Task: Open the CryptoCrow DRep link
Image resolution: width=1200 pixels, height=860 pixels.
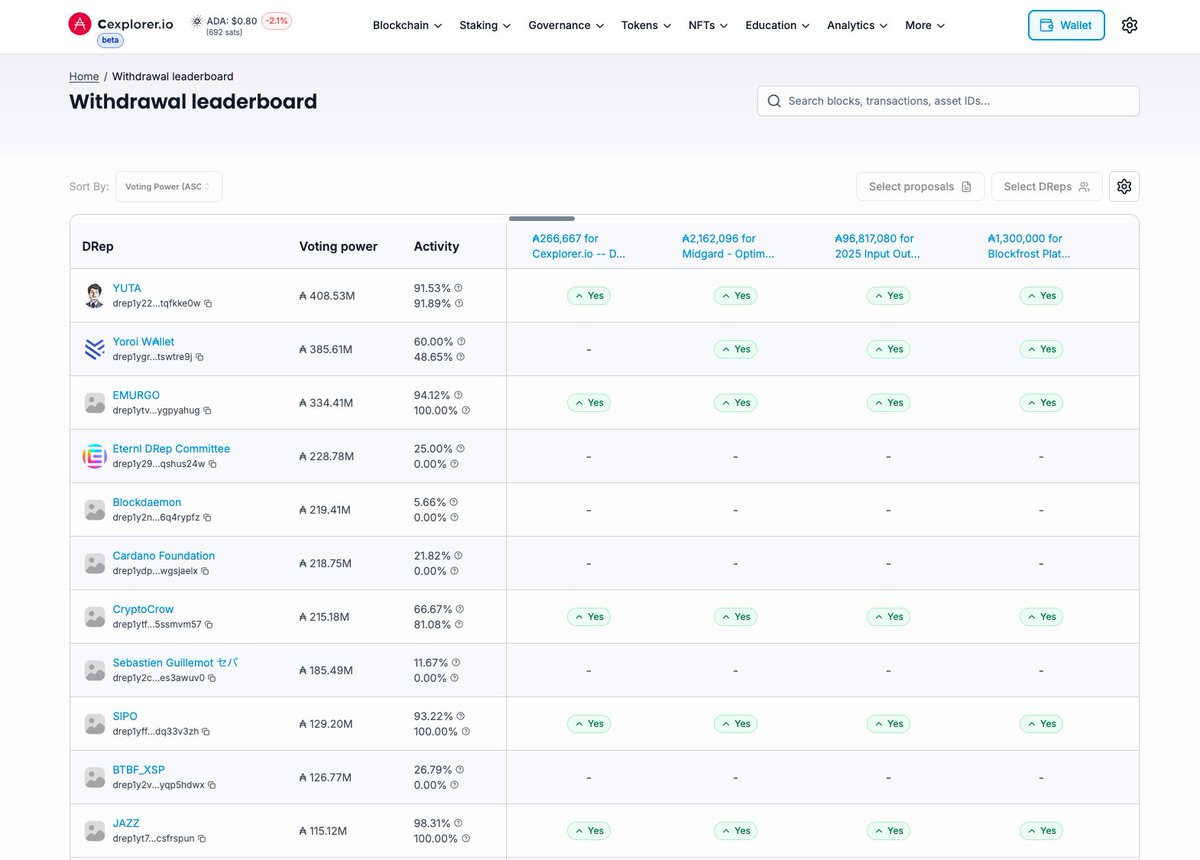Action: [x=143, y=609]
